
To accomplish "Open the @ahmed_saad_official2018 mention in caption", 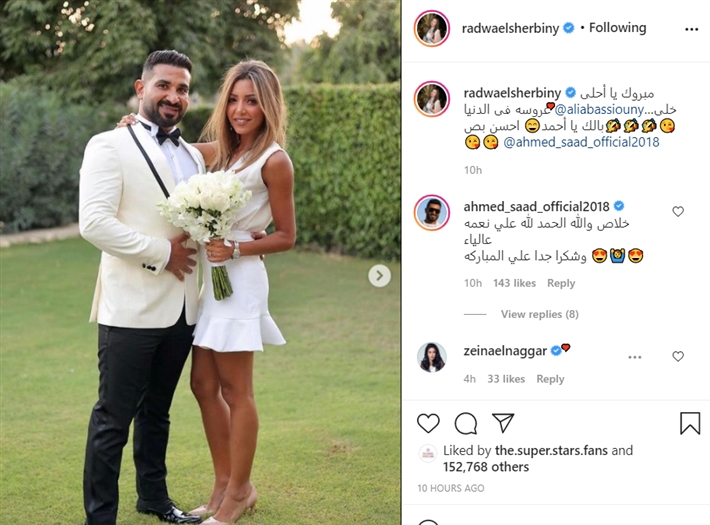I will (x=581, y=142).
